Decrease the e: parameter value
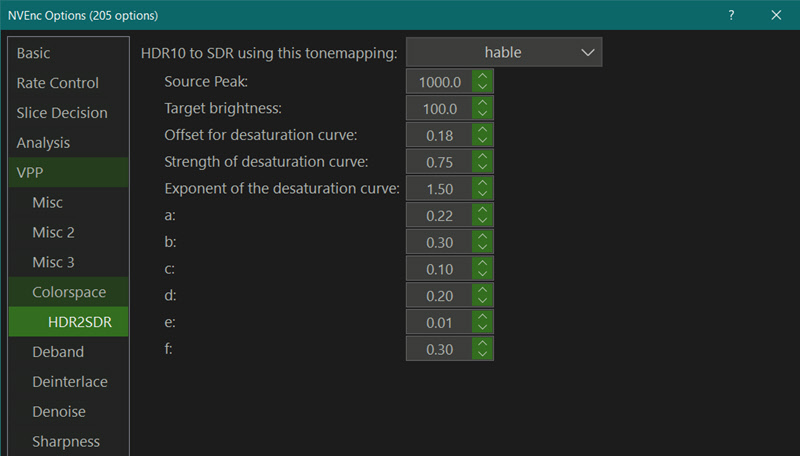 pyautogui.click(x=482, y=328)
